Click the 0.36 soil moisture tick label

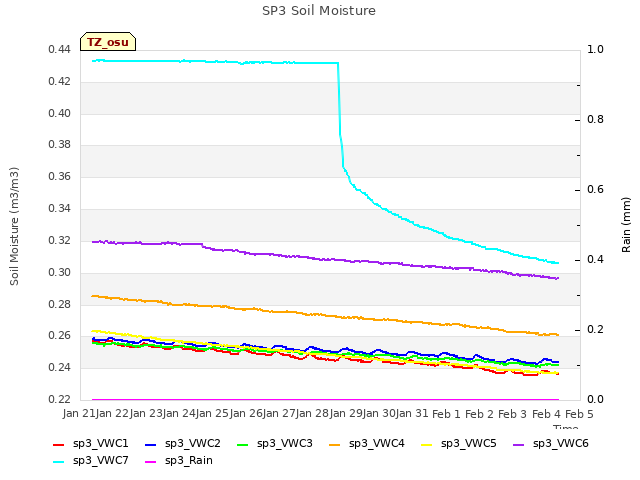point(60,177)
